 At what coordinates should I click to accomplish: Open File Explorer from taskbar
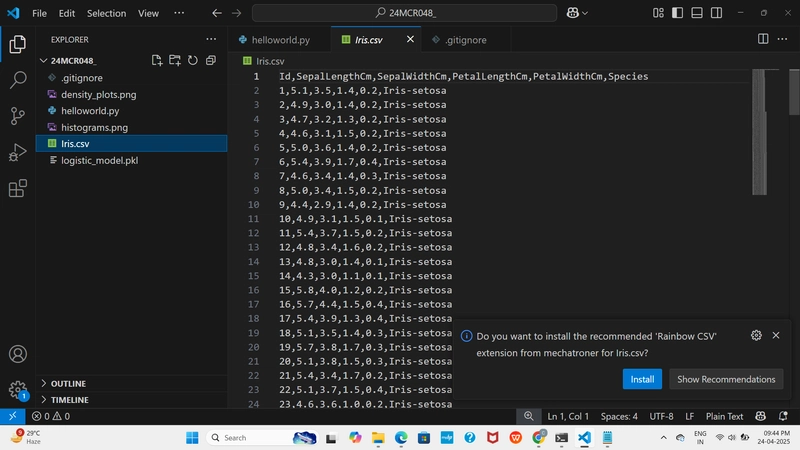378,438
